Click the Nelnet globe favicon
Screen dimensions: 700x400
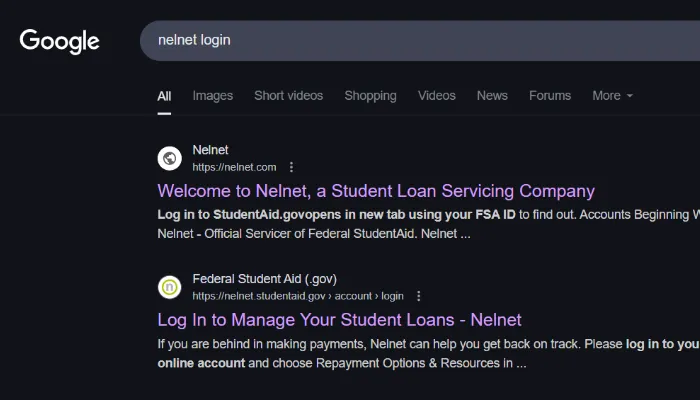point(170,158)
